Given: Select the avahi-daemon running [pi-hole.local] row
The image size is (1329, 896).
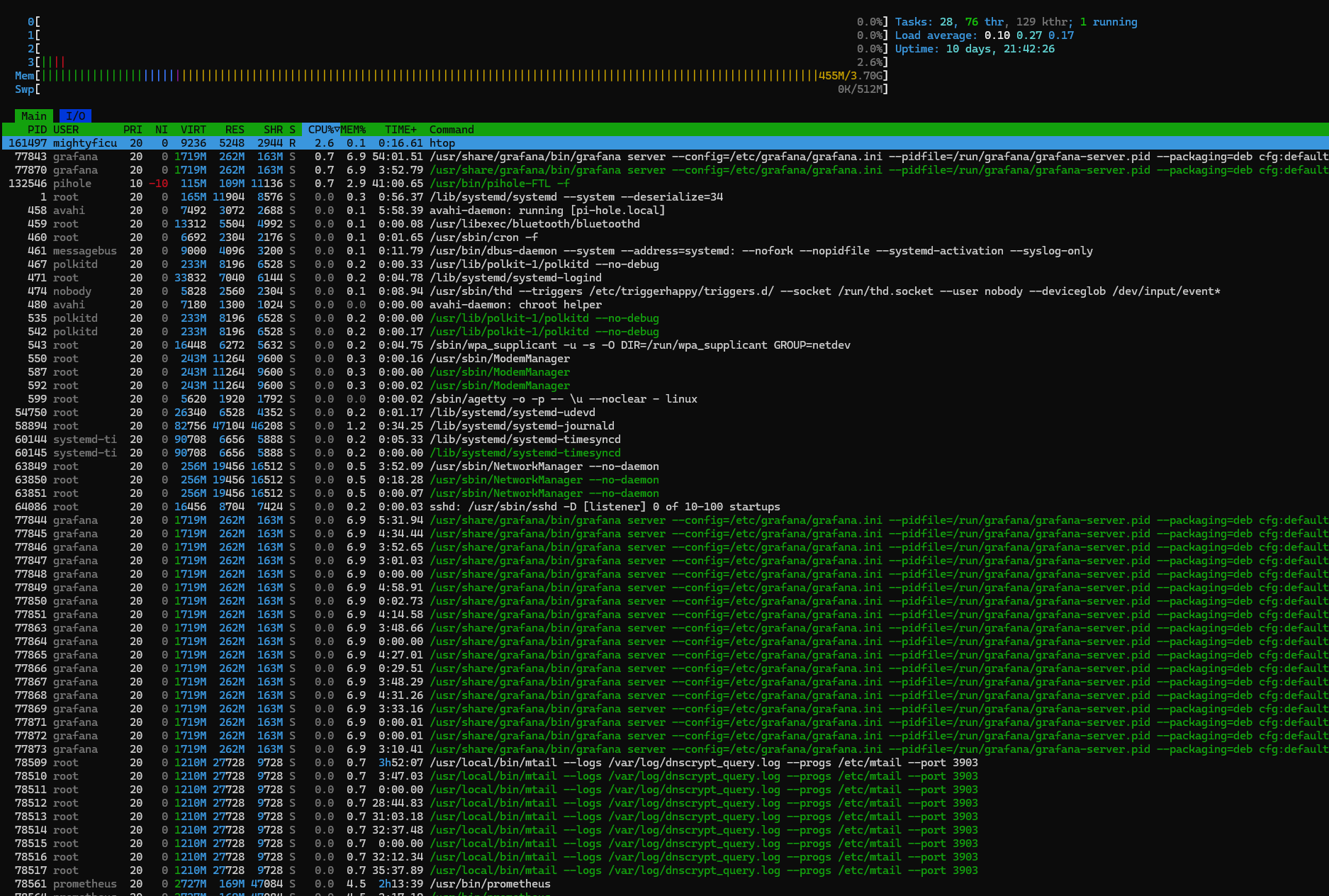Looking at the screenshot, I should tap(665, 211).
